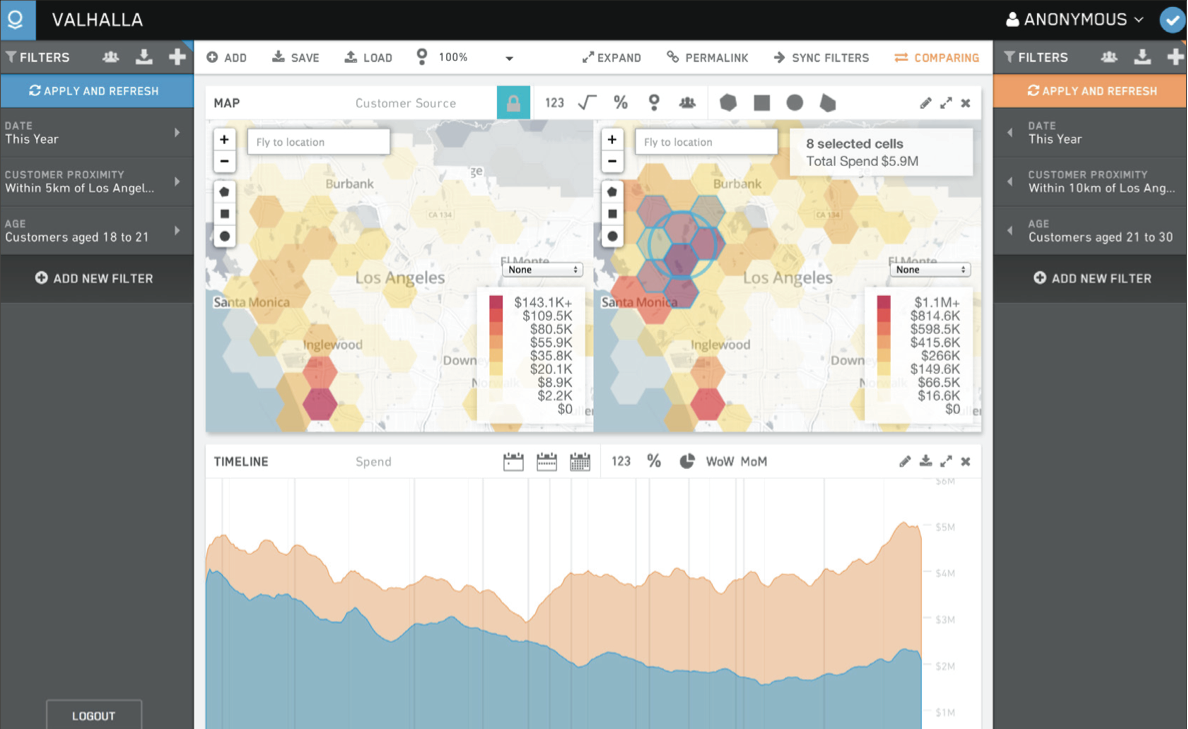
Task: Open None dropdown on left map
Action: pyautogui.click(x=543, y=270)
